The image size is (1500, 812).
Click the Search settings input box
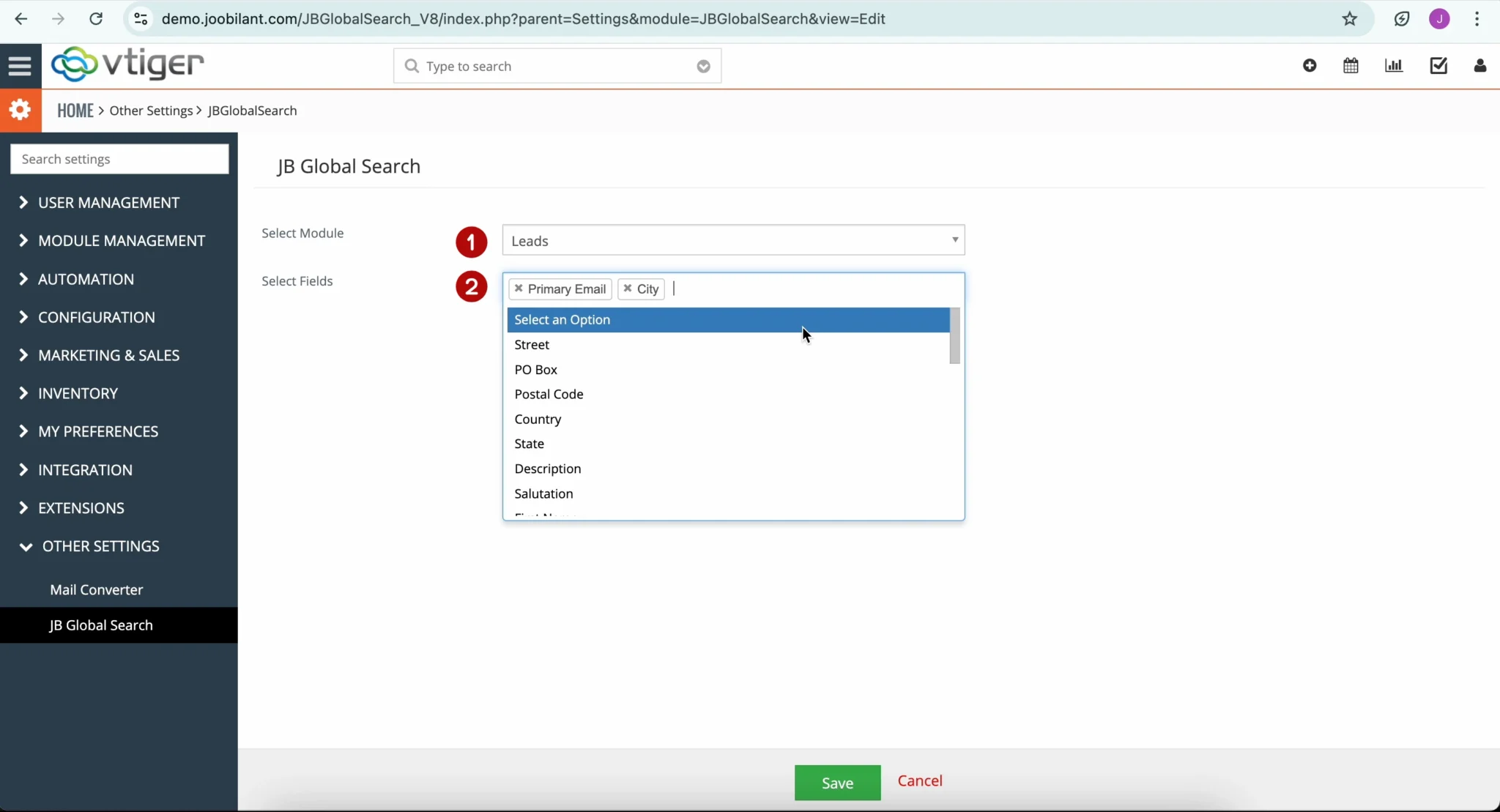tap(119, 159)
